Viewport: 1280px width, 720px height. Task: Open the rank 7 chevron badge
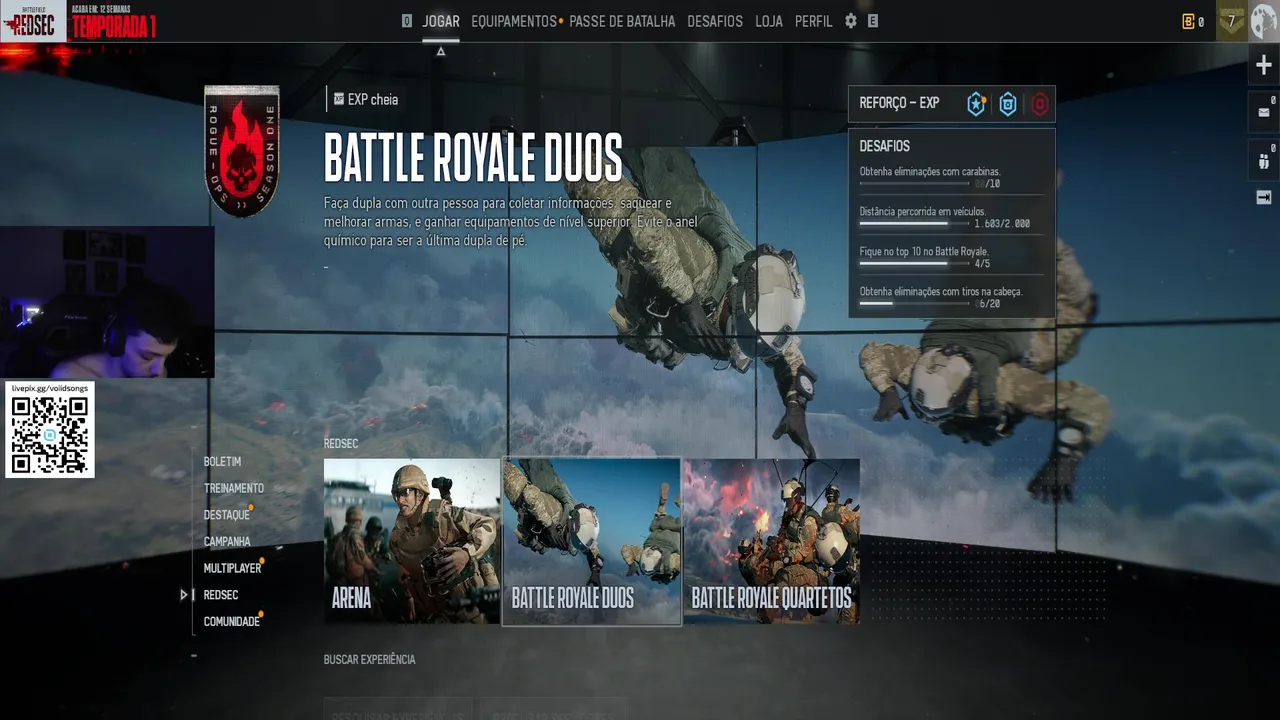tap(1232, 21)
